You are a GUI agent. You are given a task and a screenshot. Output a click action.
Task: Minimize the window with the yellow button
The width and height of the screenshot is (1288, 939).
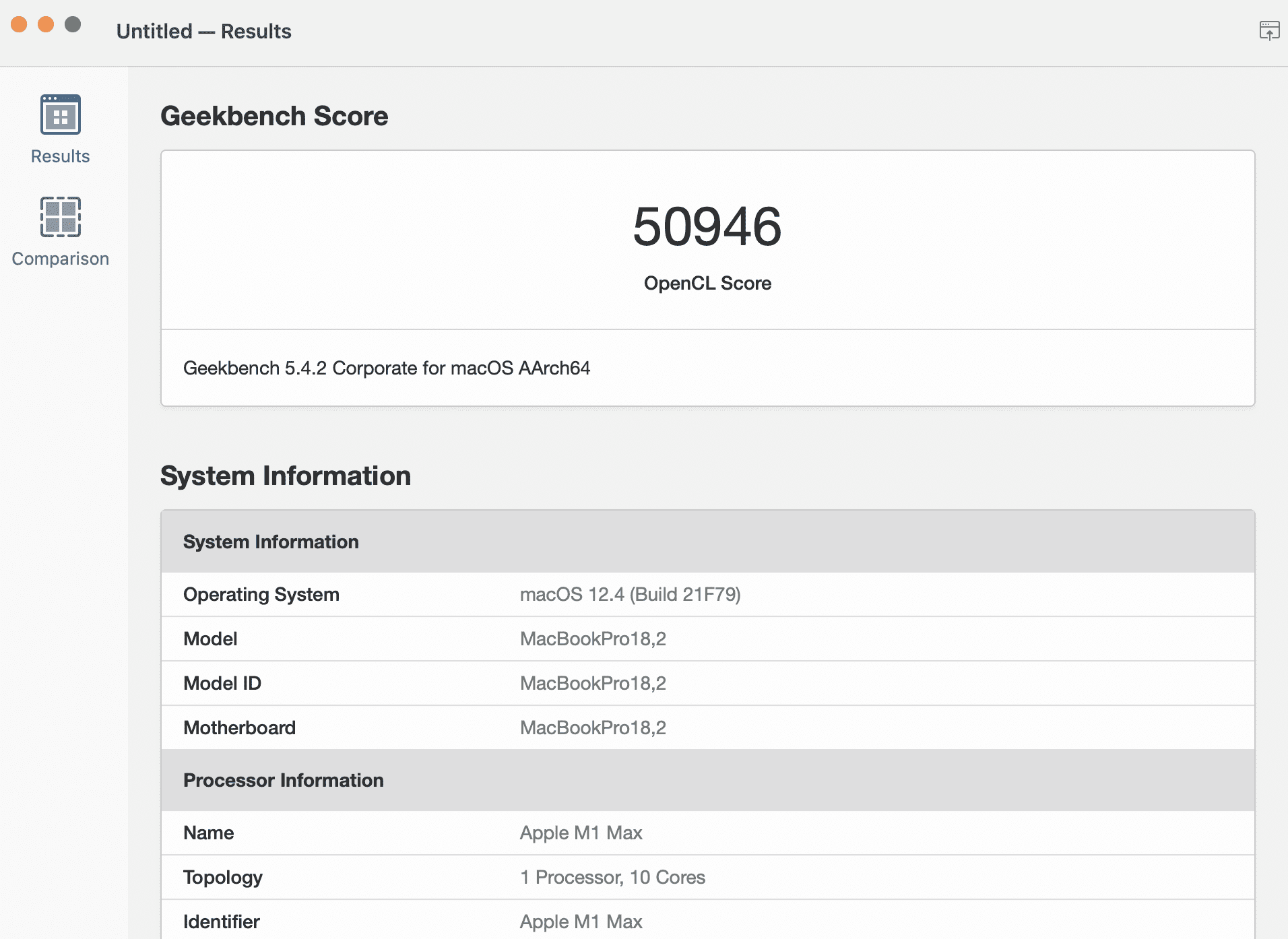tap(46, 24)
